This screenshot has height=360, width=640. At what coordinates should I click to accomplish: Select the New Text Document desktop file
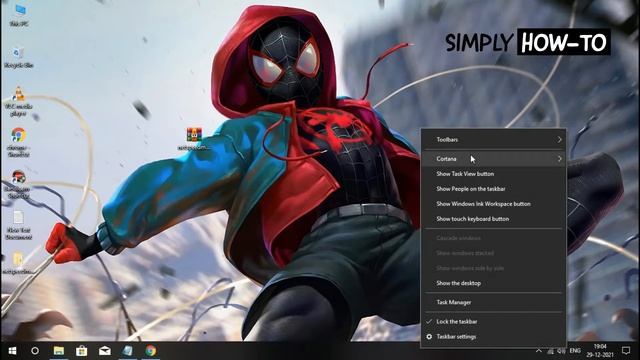point(19,225)
